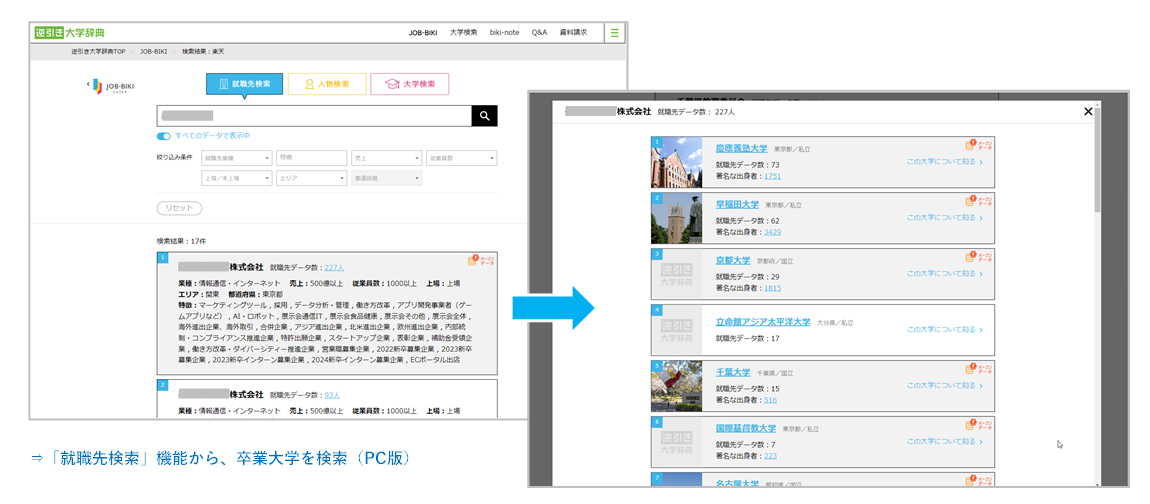1150x504 pixels.
Task: Open Q&A in top navigation
Action: coord(539,33)
